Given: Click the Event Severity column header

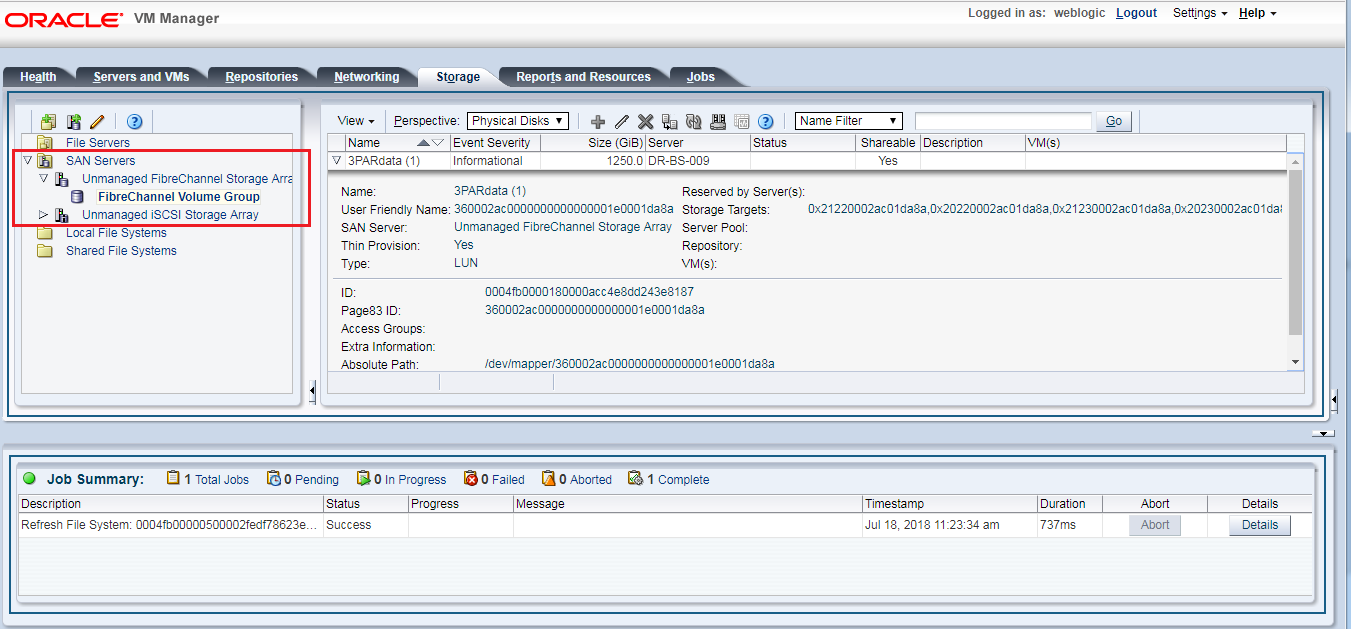Looking at the screenshot, I should 496,143.
